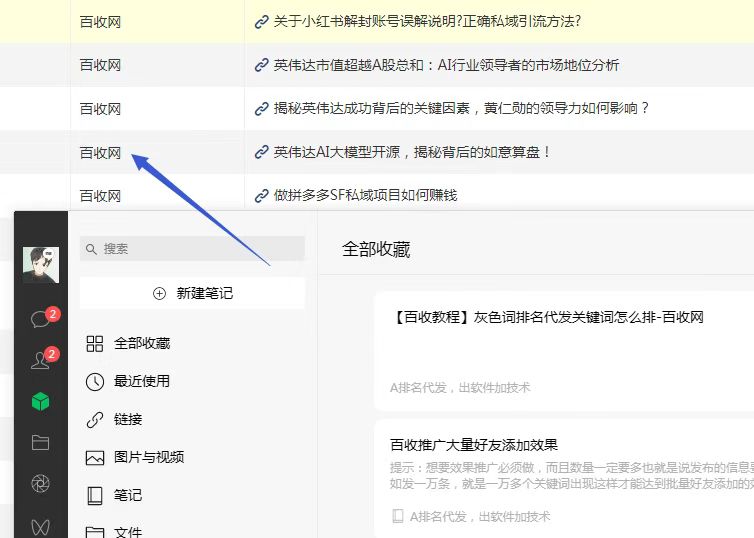Click the chain icon beside 链接
The height and width of the screenshot is (538, 754).
[x=95, y=419]
